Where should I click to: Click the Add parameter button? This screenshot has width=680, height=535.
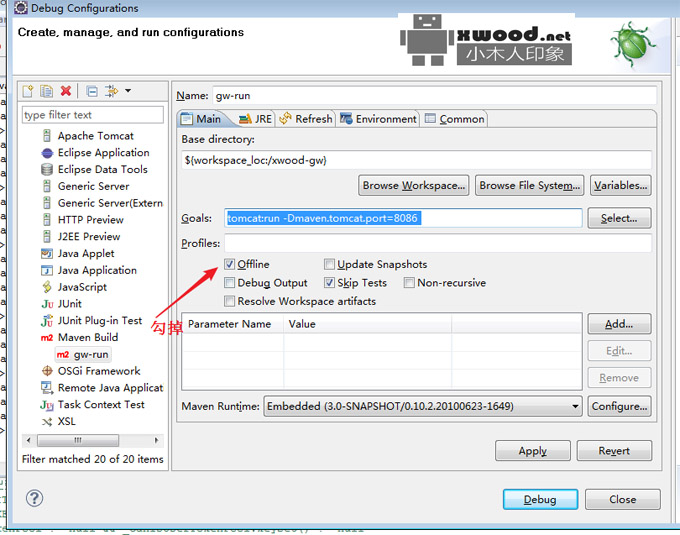(x=619, y=324)
